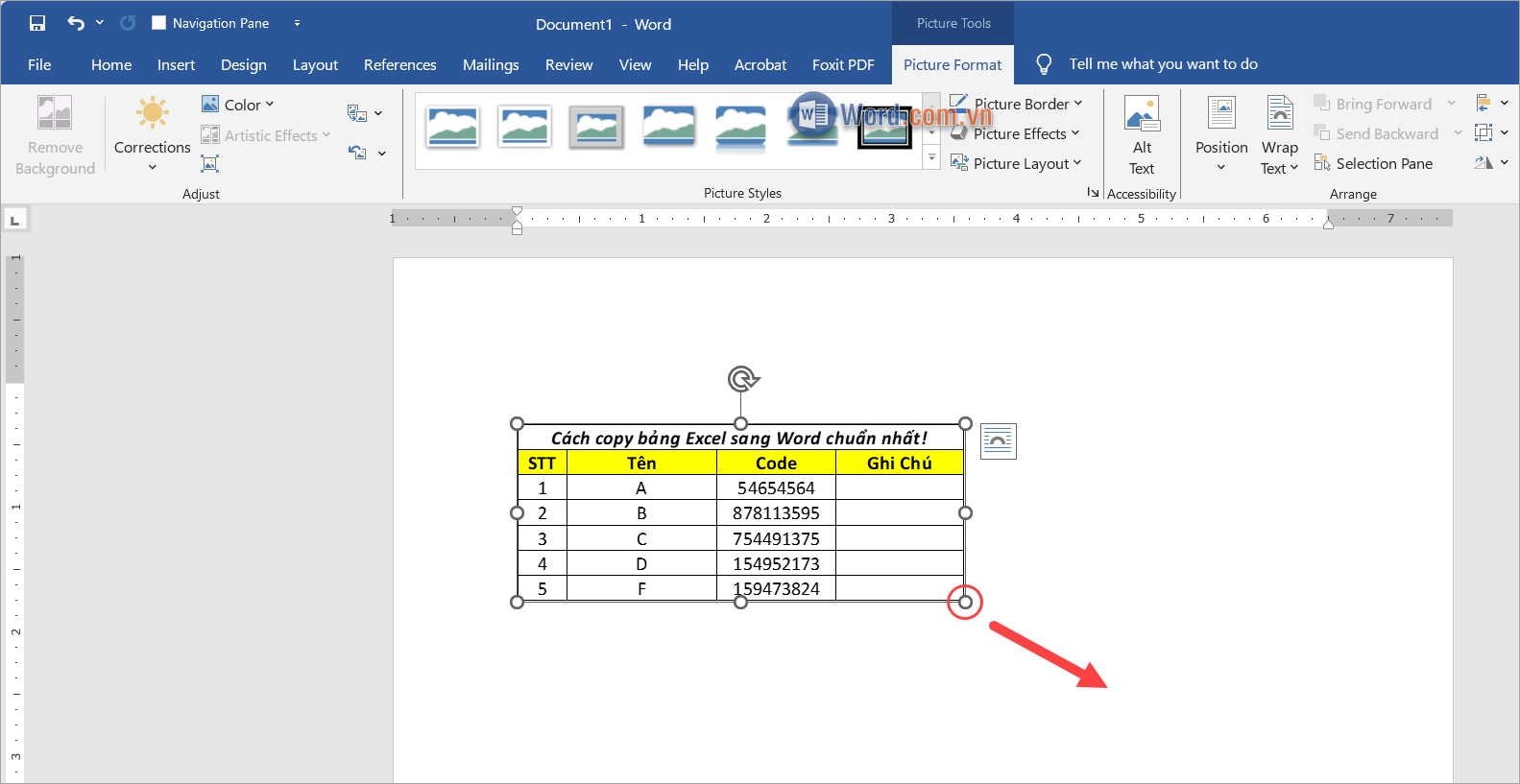Switch to the Home tab

click(111, 64)
